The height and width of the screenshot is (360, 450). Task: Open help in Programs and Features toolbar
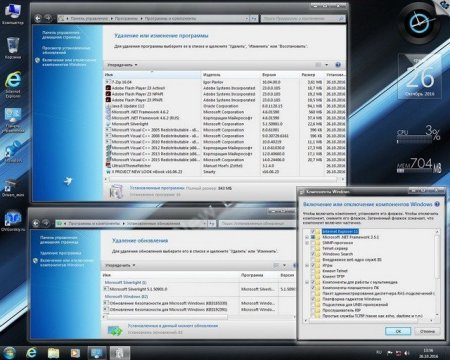click(338, 65)
